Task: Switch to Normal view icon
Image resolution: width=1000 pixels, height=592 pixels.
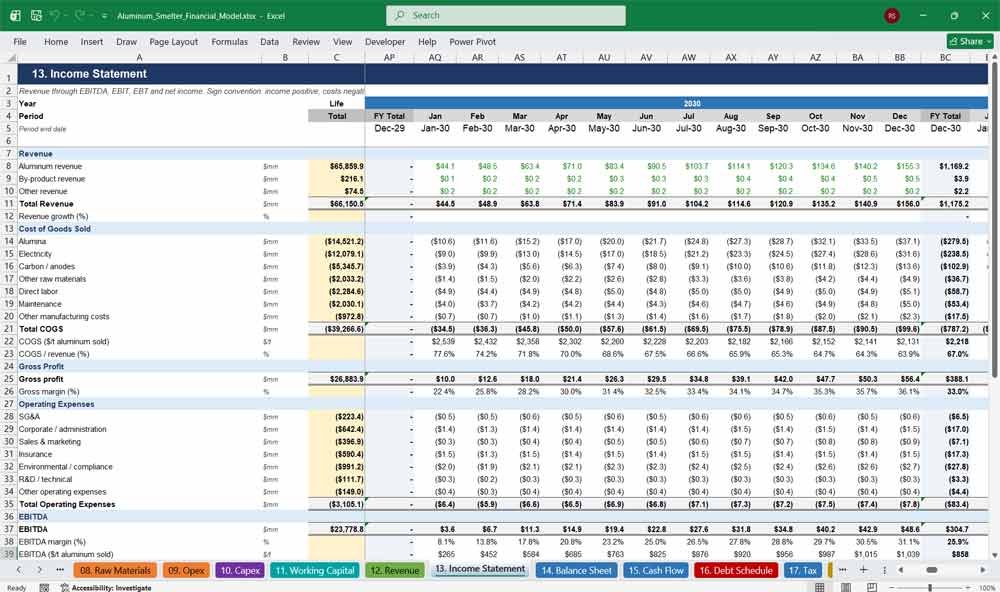Action: (820, 587)
